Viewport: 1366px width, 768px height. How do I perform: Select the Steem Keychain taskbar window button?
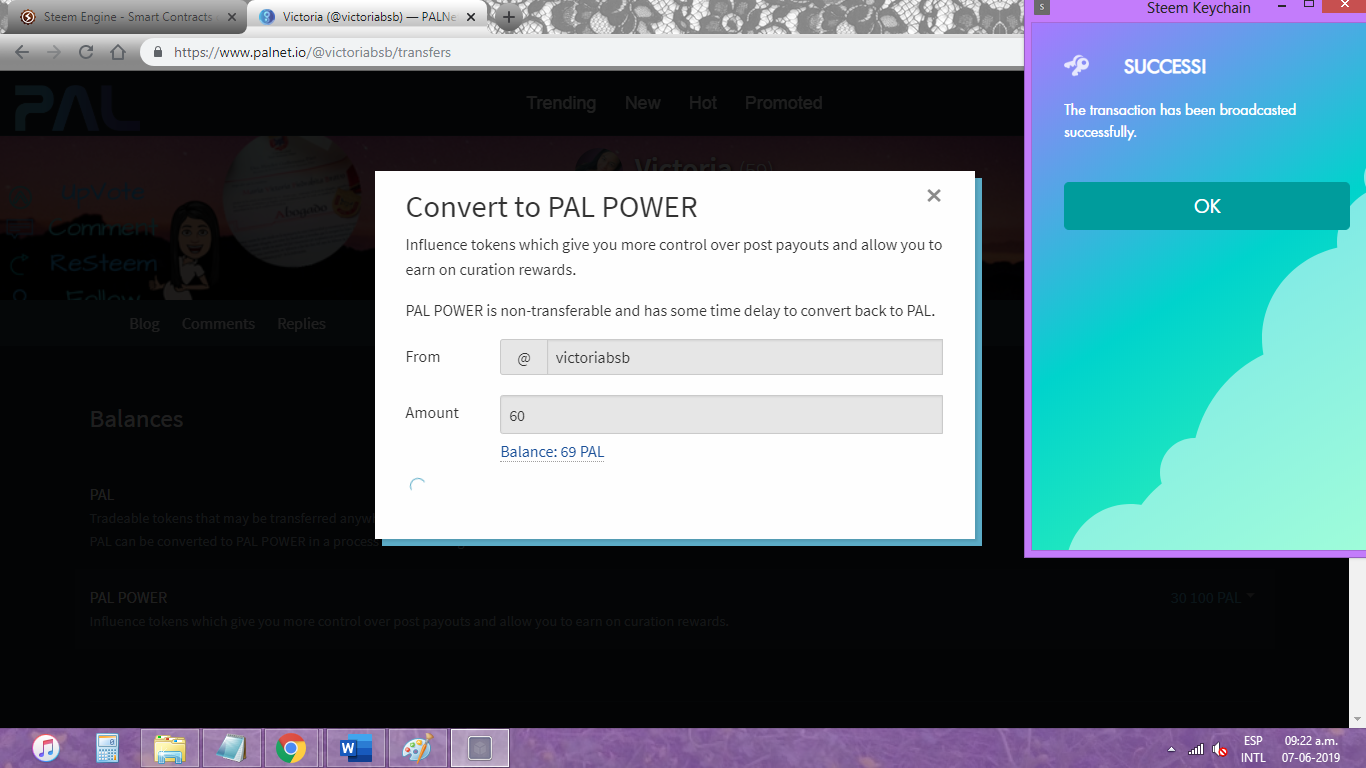(x=480, y=748)
